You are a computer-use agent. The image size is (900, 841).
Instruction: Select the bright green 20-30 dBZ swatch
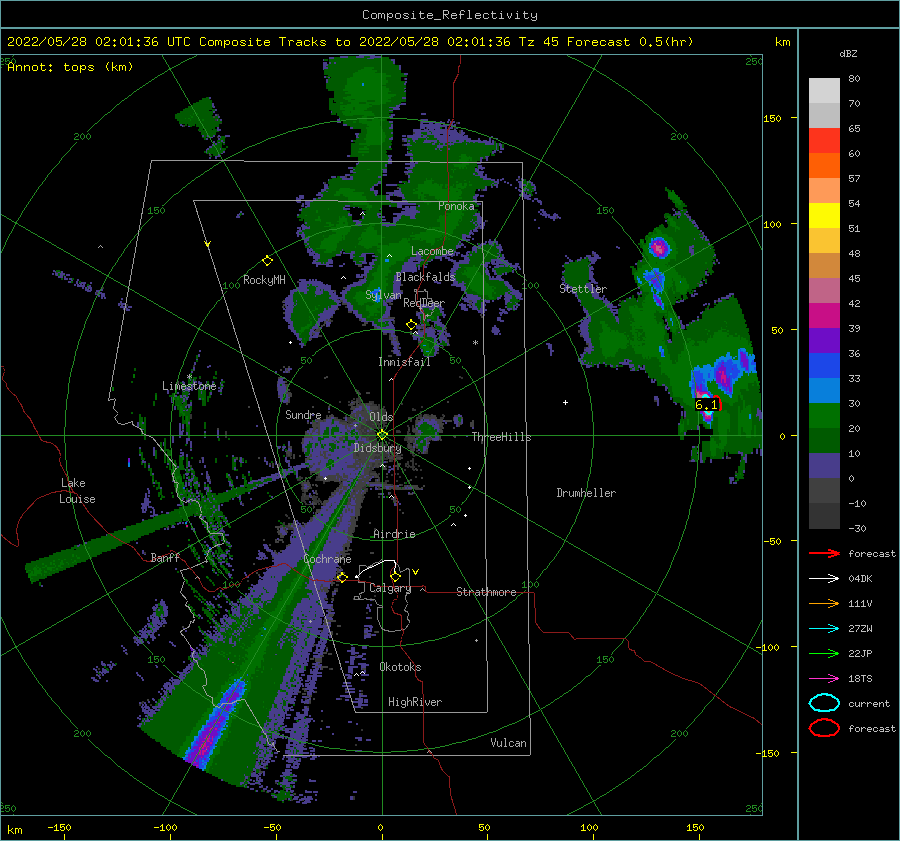(824, 416)
